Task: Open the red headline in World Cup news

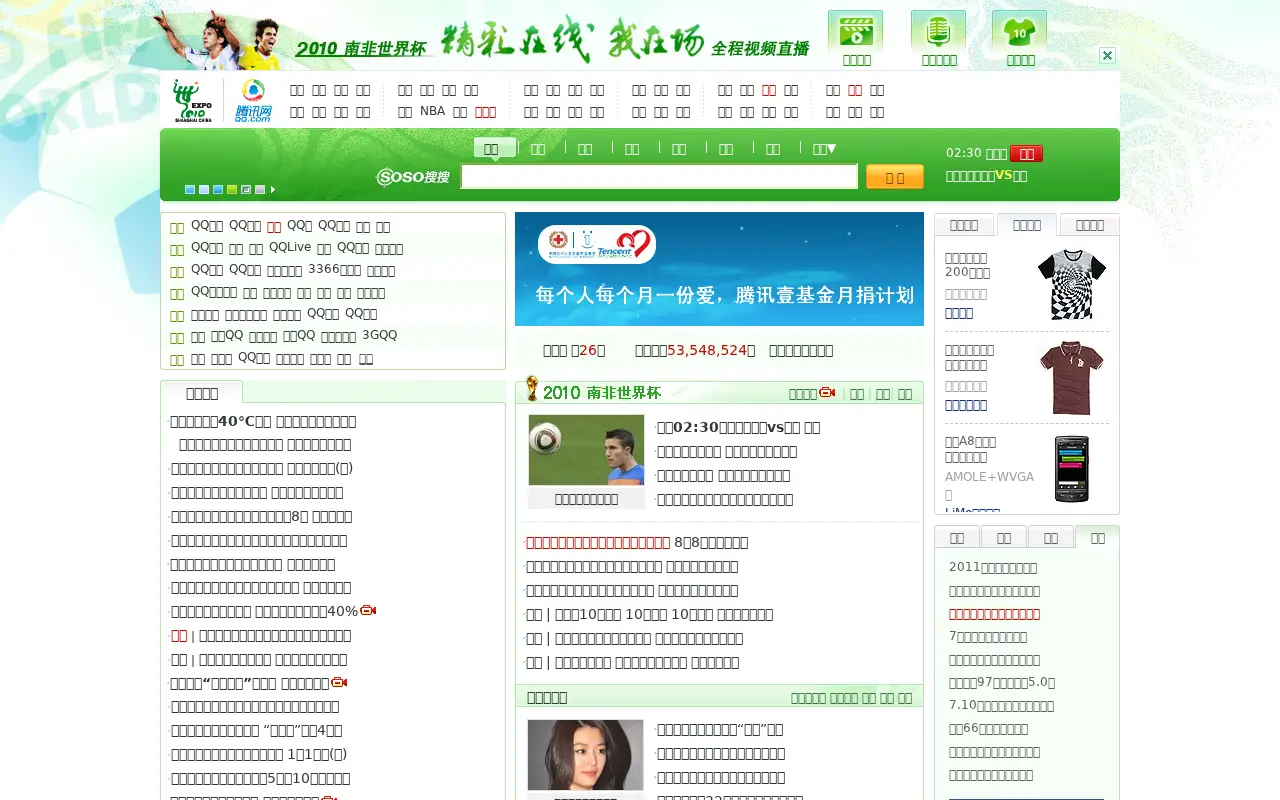Action: 598,542
